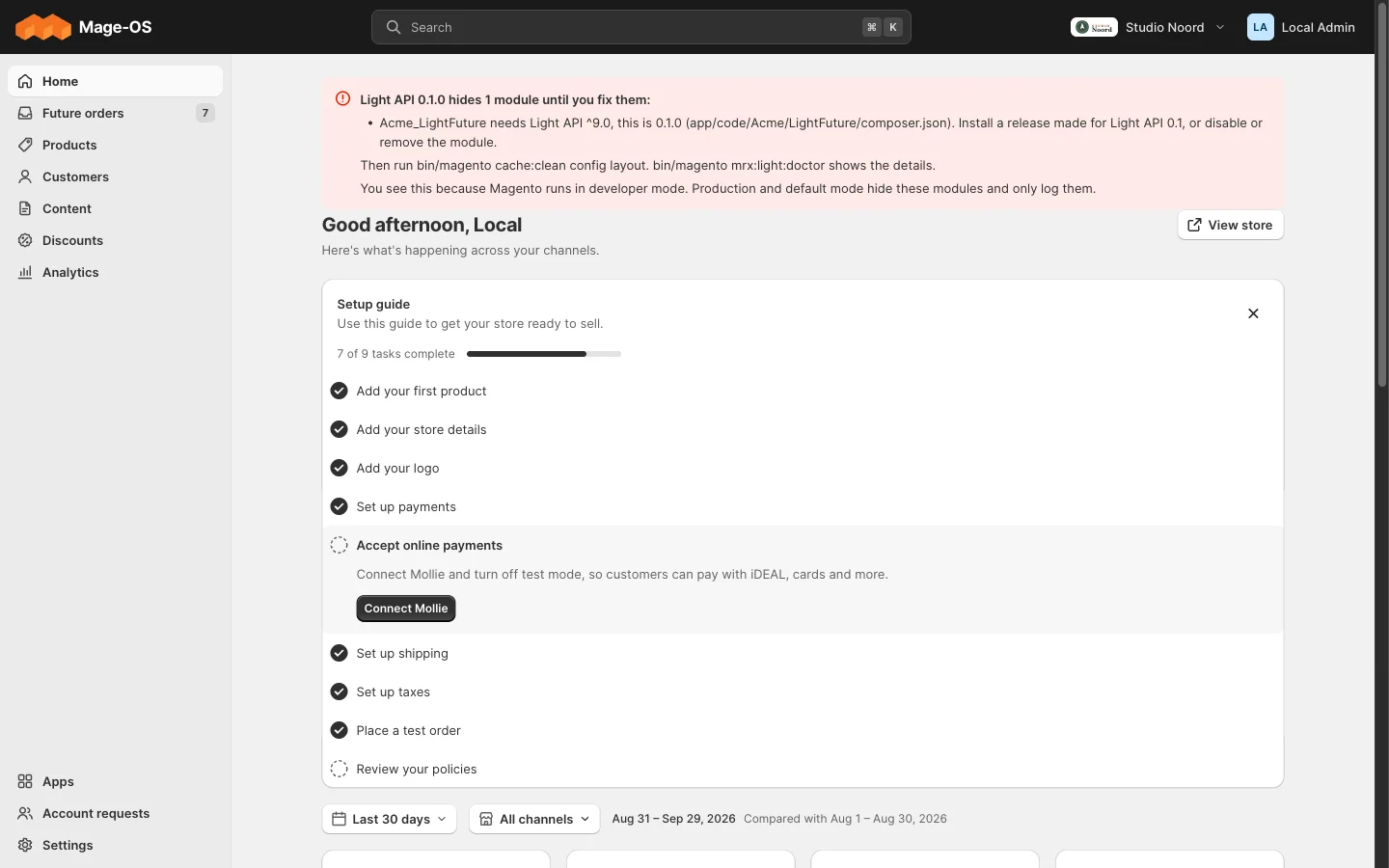Open the Studio Noord store switcher chevron

pos(1220,27)
